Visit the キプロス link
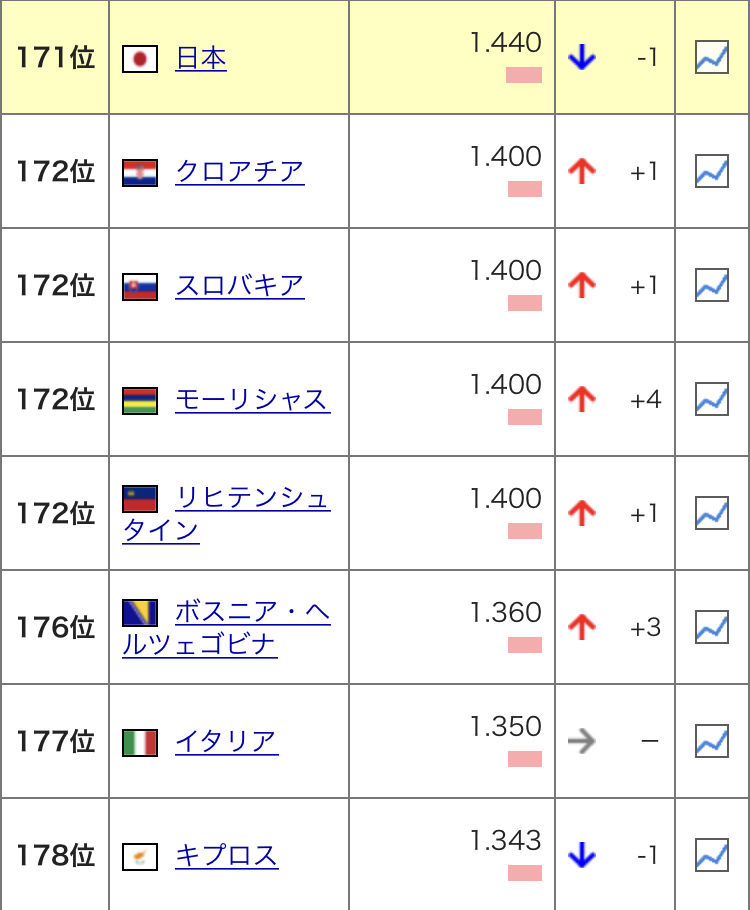 click(227, 856)
